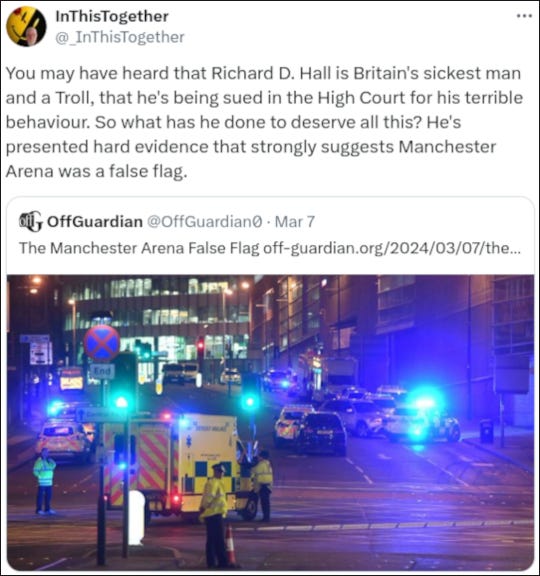Viewport: 540px width, 576px height.
Task: Open the three-dot more options menu
Action: 524,16
